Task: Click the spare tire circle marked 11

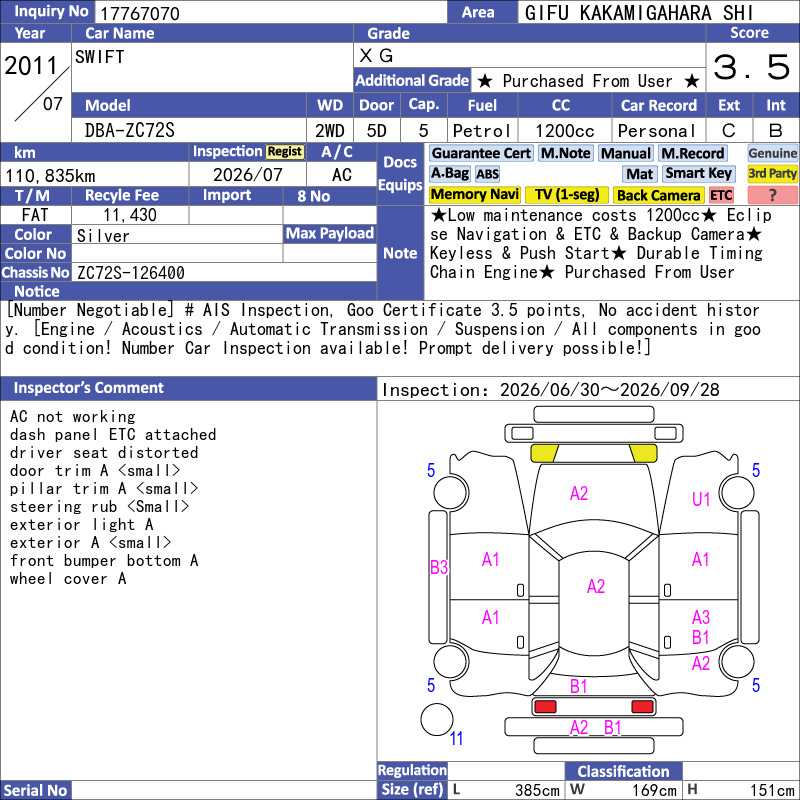Action: click(x=437, y=719)
